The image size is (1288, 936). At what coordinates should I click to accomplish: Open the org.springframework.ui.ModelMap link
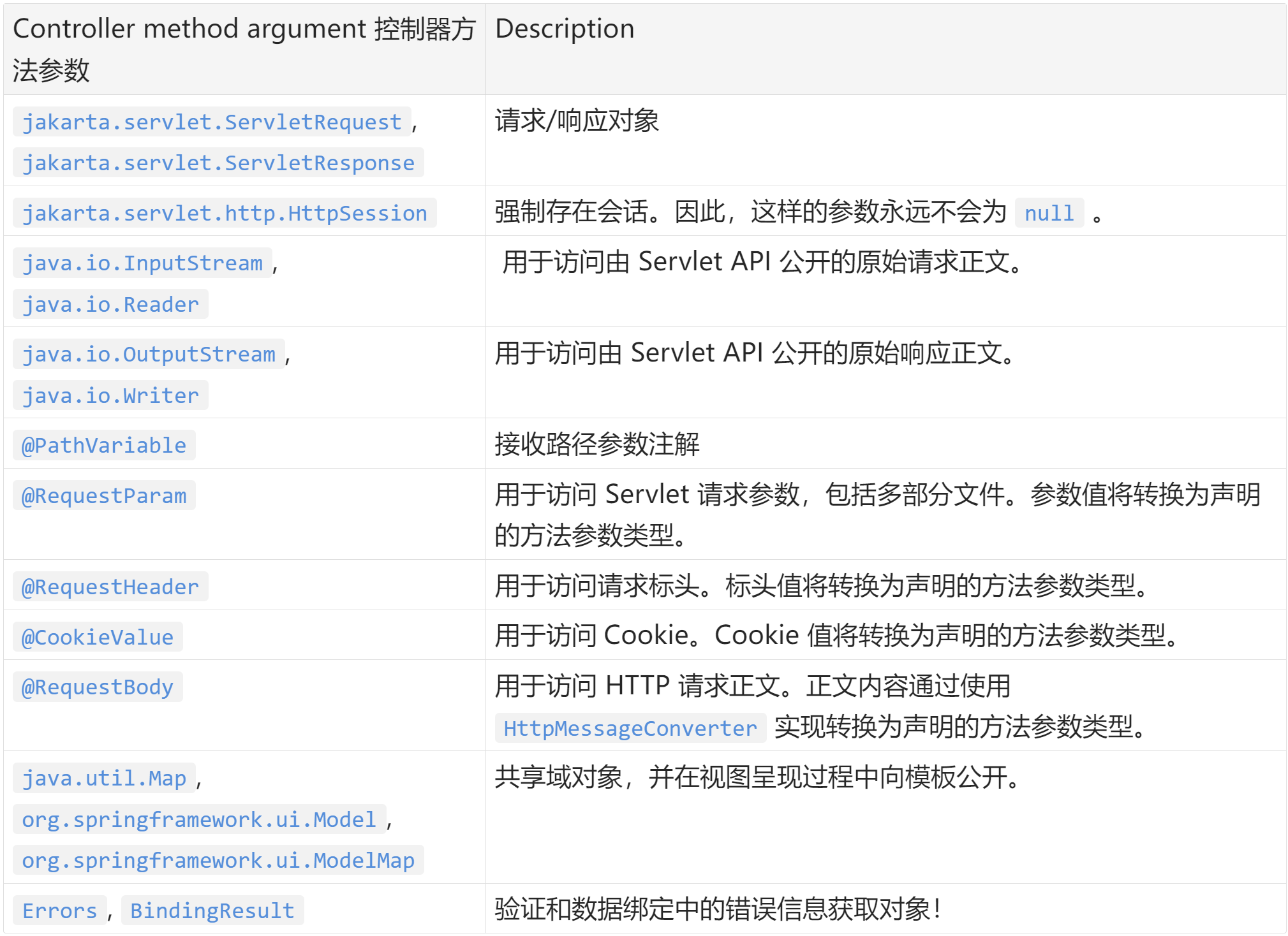pos(218,861)
